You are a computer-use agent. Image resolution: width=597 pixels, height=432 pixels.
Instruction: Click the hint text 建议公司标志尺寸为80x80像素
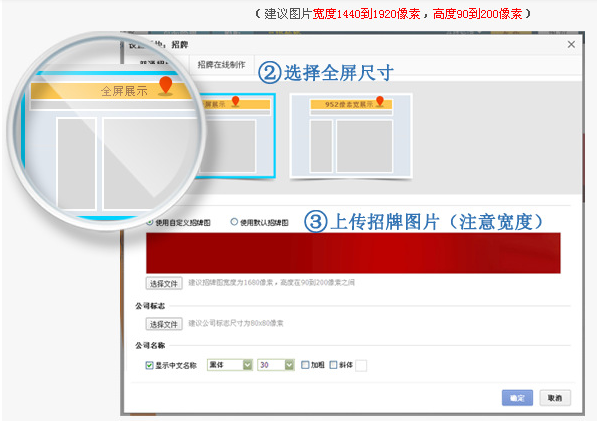[236, 323]
